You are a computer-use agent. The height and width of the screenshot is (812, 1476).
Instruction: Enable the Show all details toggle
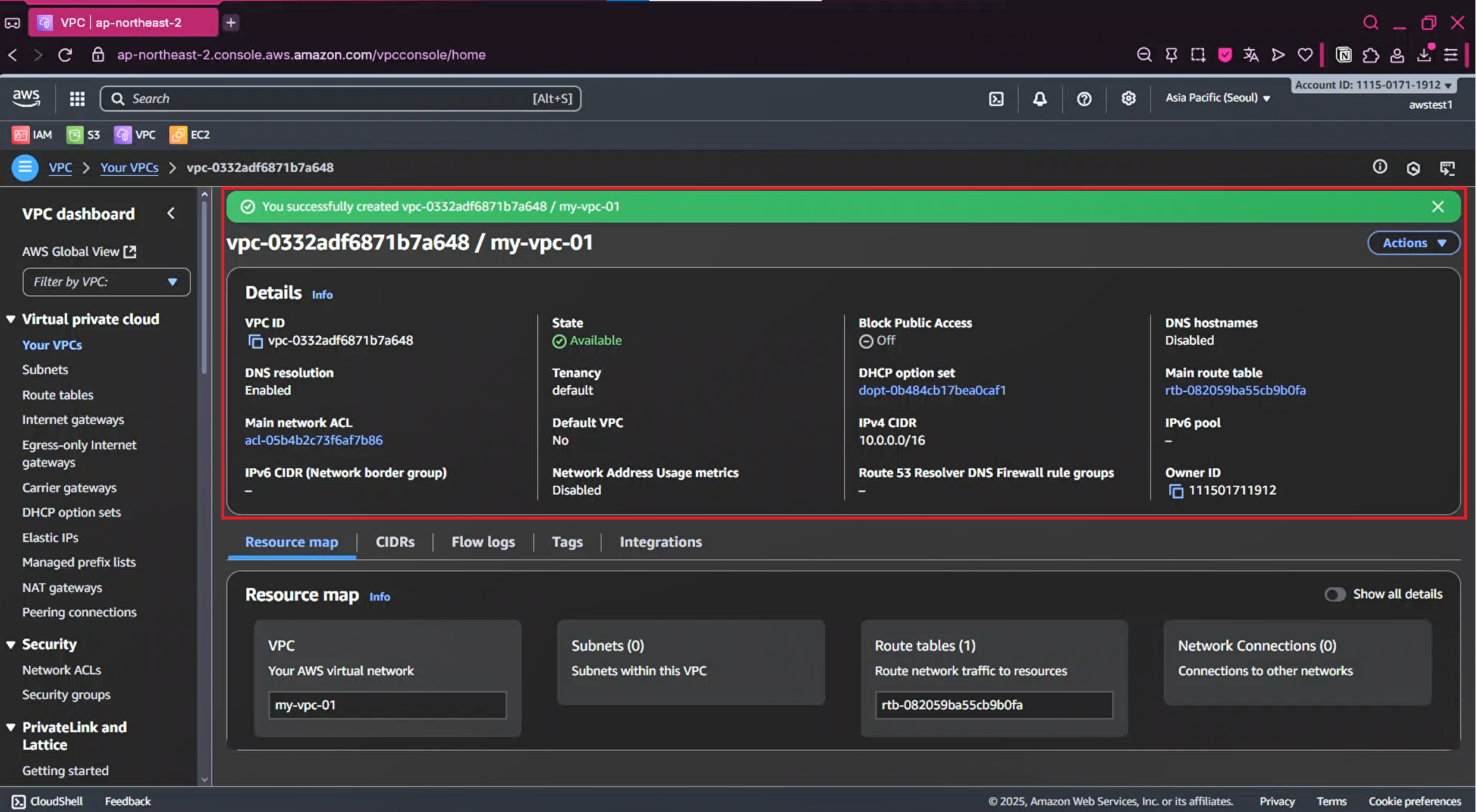[x=1334, y=594]
